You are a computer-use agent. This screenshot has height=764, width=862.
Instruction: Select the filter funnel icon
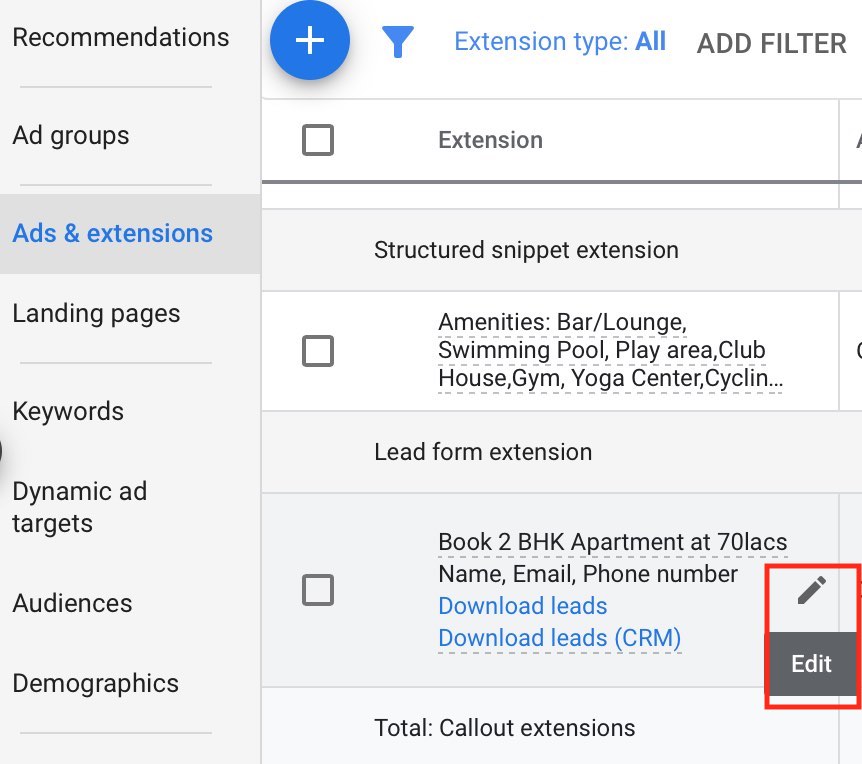[397, 40]
